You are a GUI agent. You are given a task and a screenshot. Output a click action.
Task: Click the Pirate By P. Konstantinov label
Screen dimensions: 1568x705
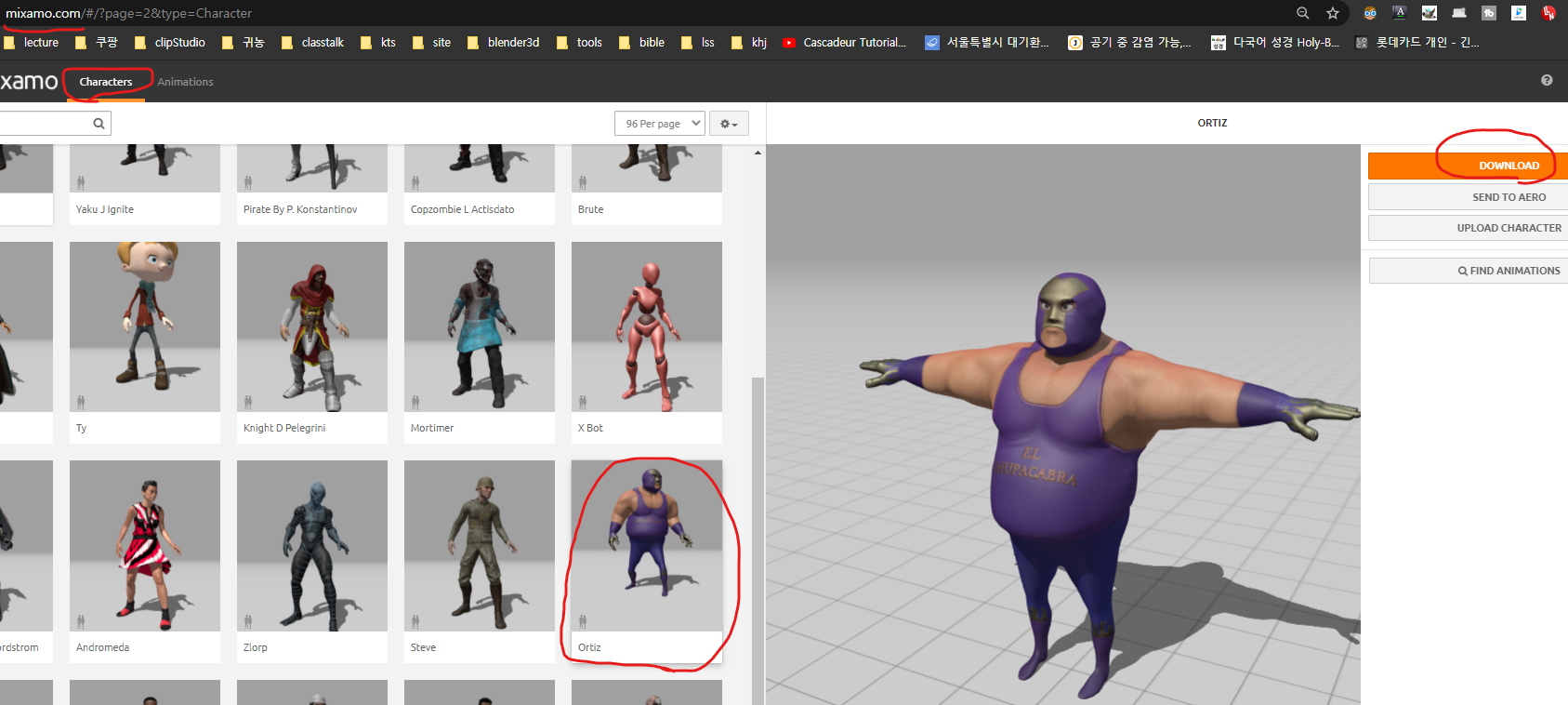pyautogui.click(x=300, y=209)
